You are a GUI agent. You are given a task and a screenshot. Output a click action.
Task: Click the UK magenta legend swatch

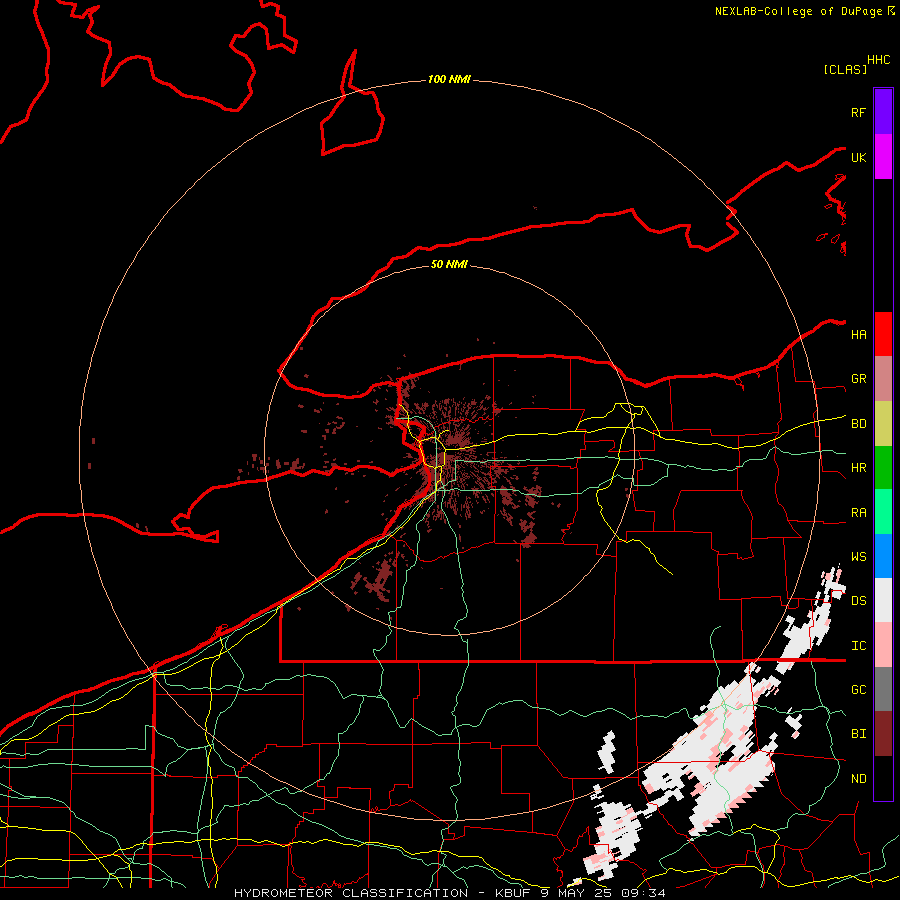[883, 157]
